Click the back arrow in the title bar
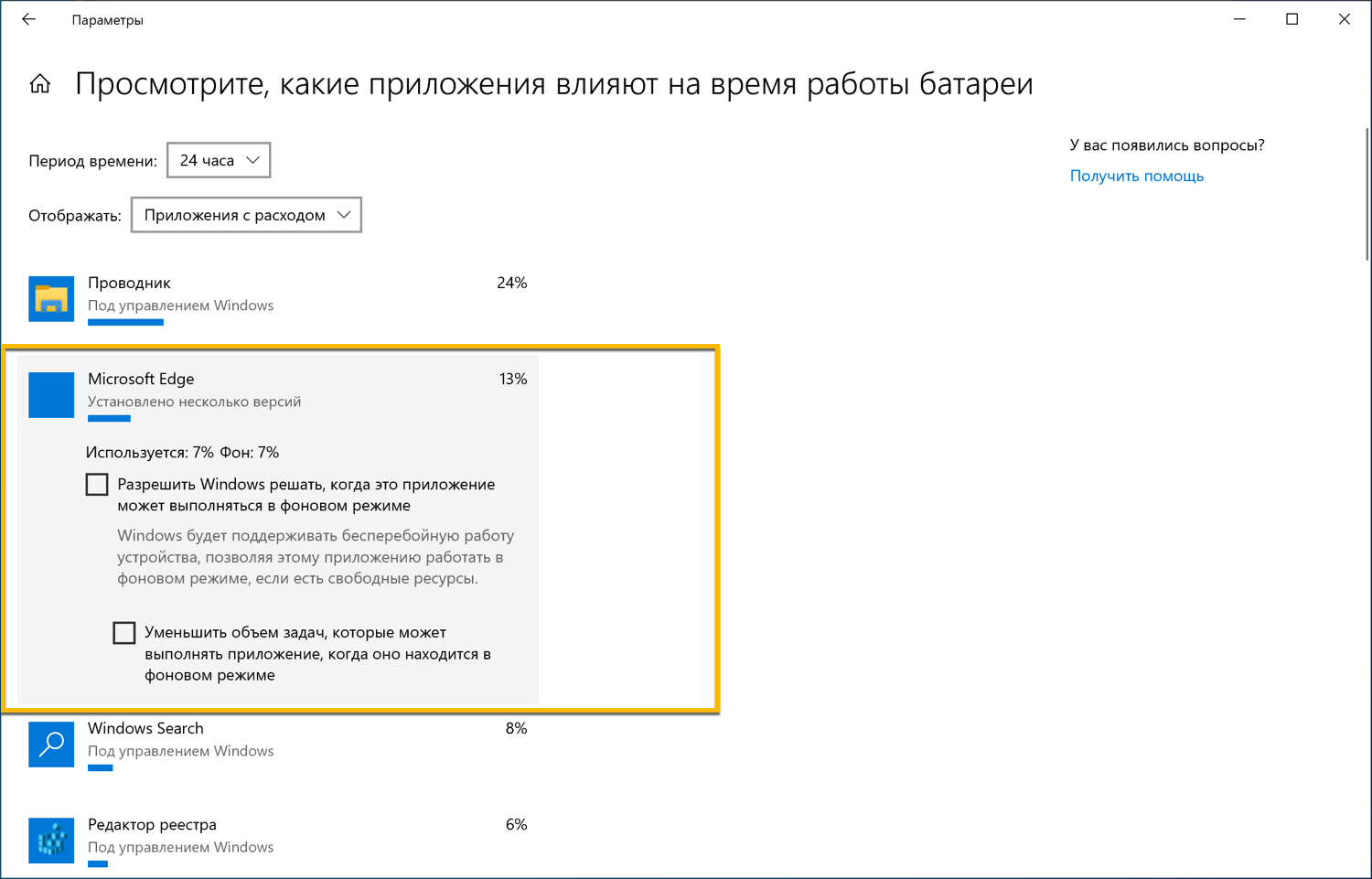The height and width of the screenshot is (879, 1372). tap(28, 18)
